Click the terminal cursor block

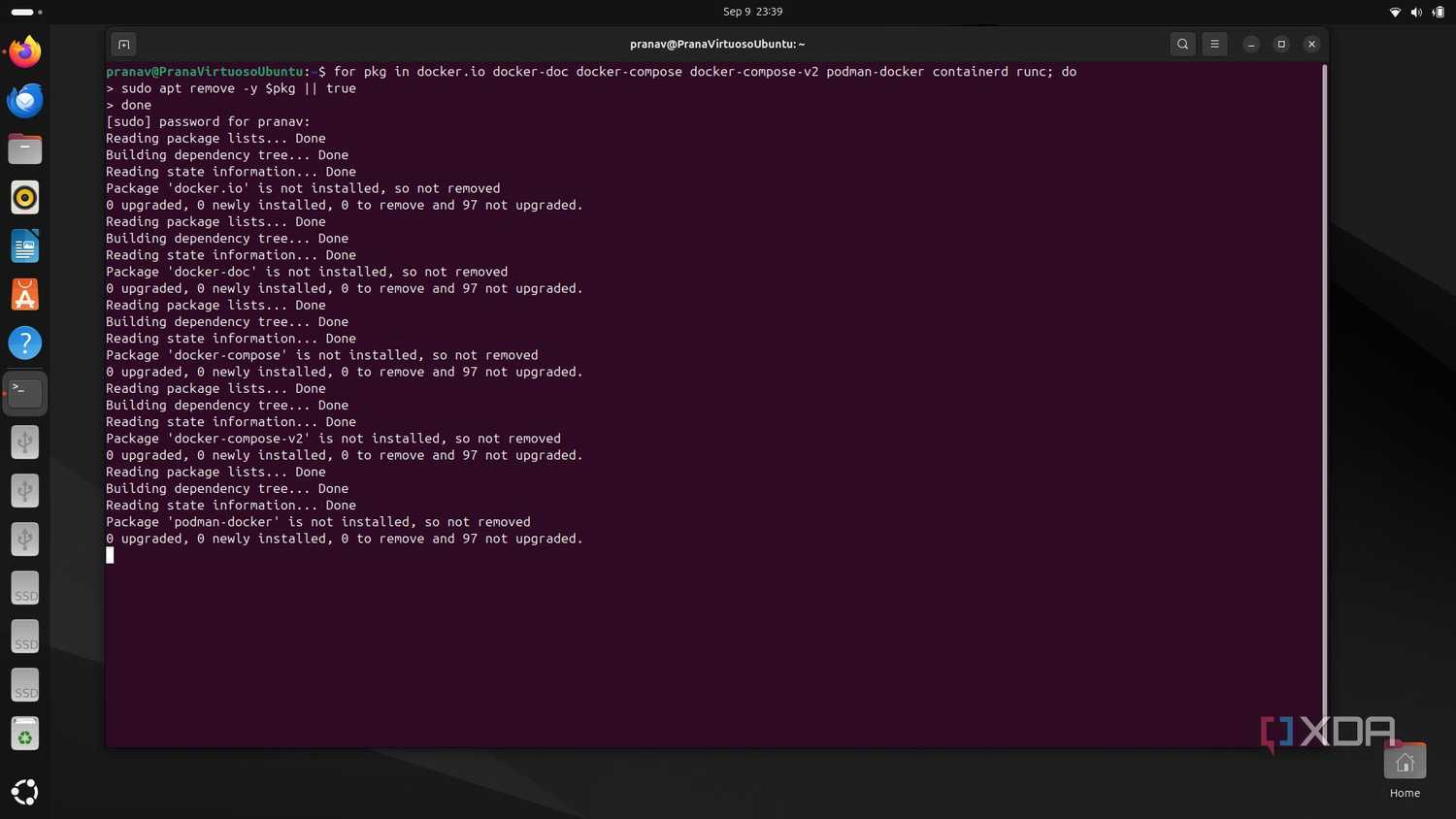pyautogui.click(x=110, y=555)
